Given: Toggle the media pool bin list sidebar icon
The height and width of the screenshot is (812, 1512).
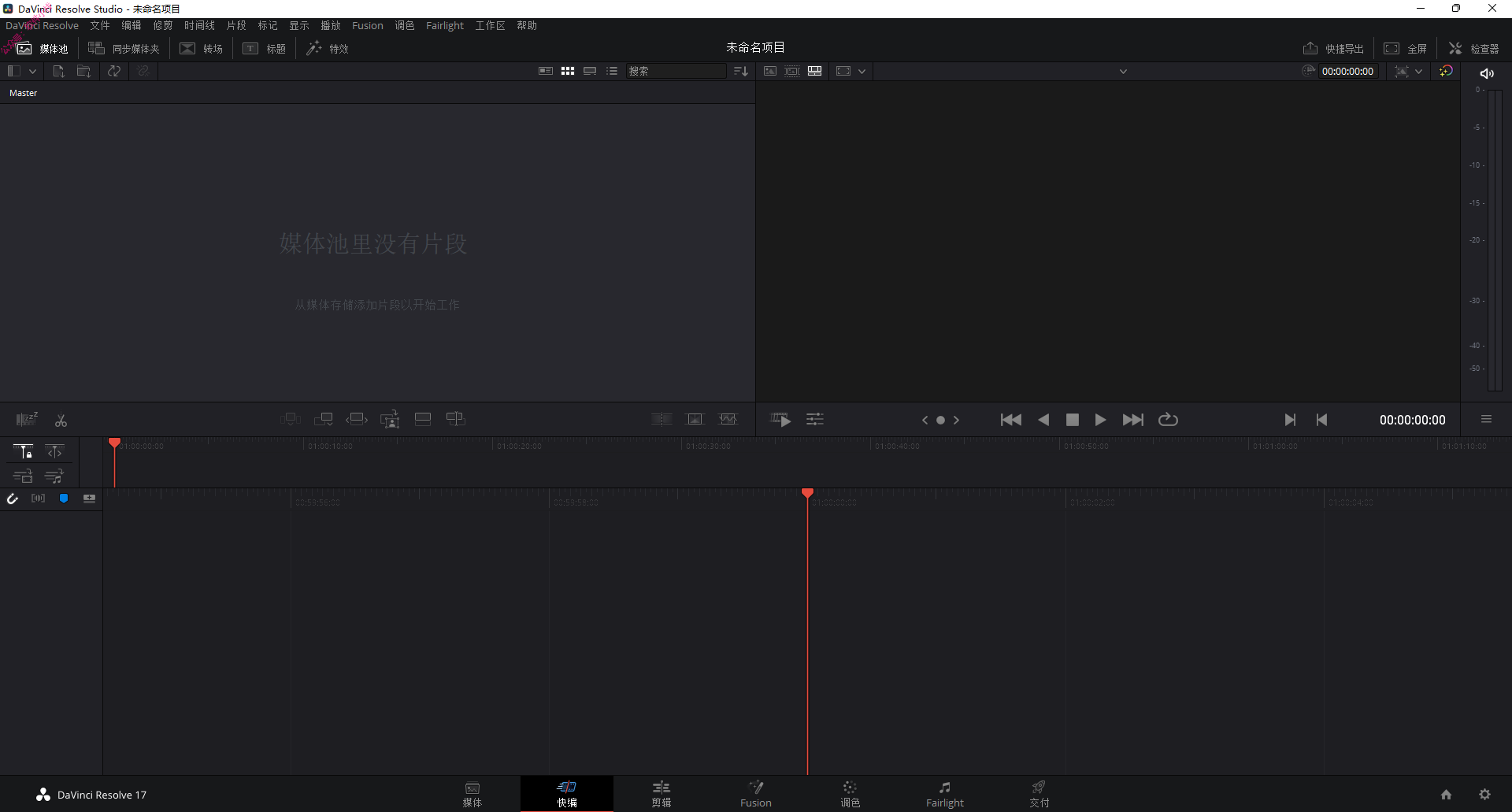Looking at the screenshot, I should point(13,71).
